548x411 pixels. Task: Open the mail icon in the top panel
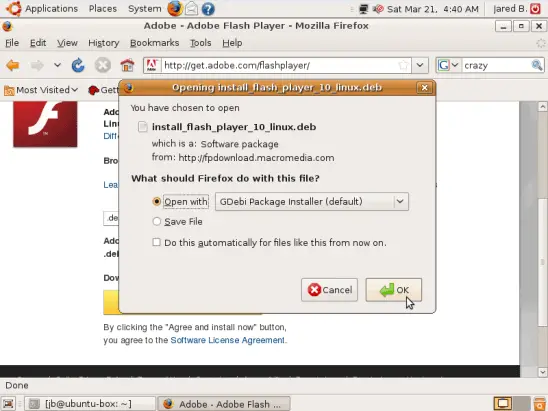coord(191,9)
